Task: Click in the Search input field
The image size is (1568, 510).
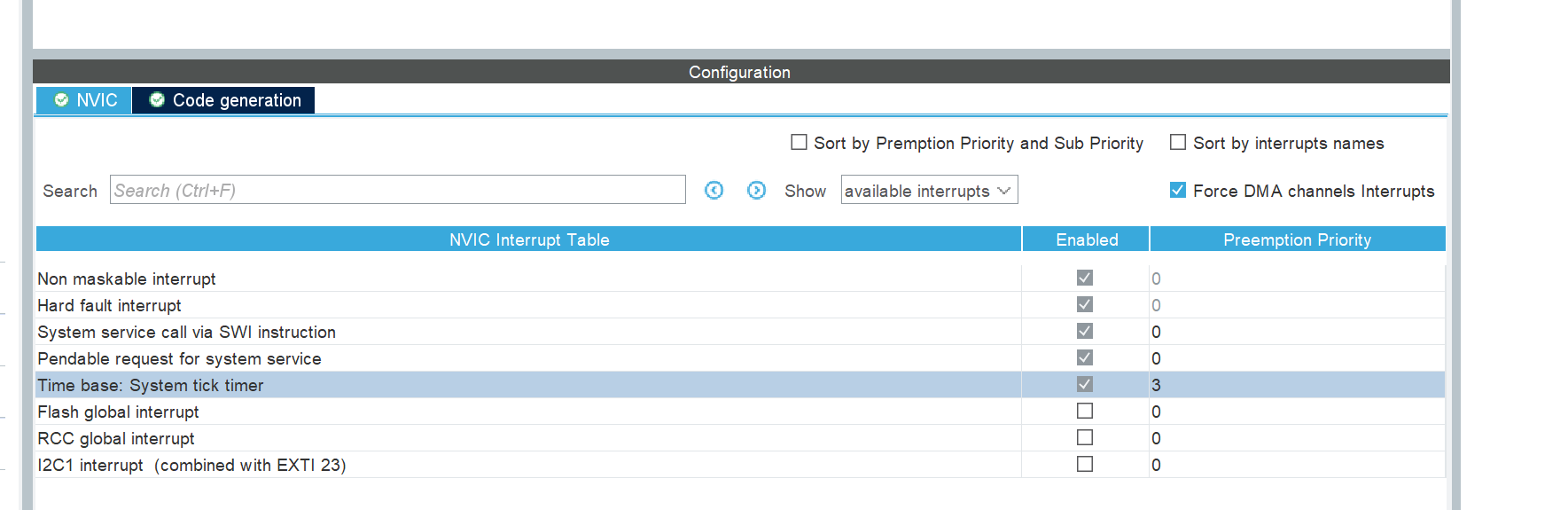Action: click(397, 191)
